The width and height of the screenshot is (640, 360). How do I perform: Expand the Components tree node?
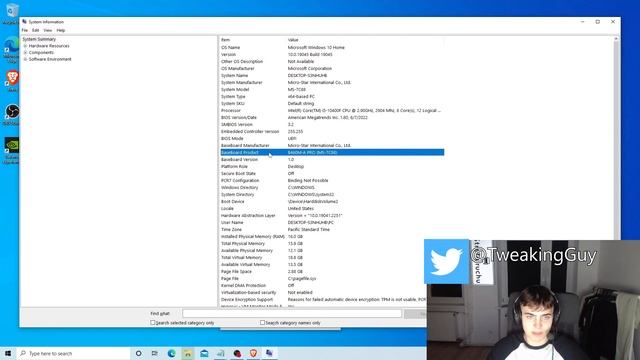(x=25, y=53)
